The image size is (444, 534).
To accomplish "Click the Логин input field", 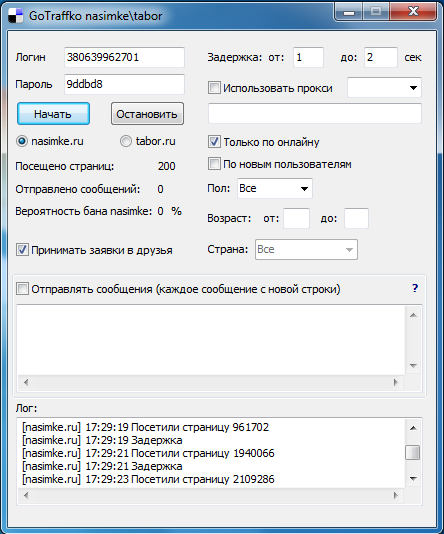I will click(124, 57).
